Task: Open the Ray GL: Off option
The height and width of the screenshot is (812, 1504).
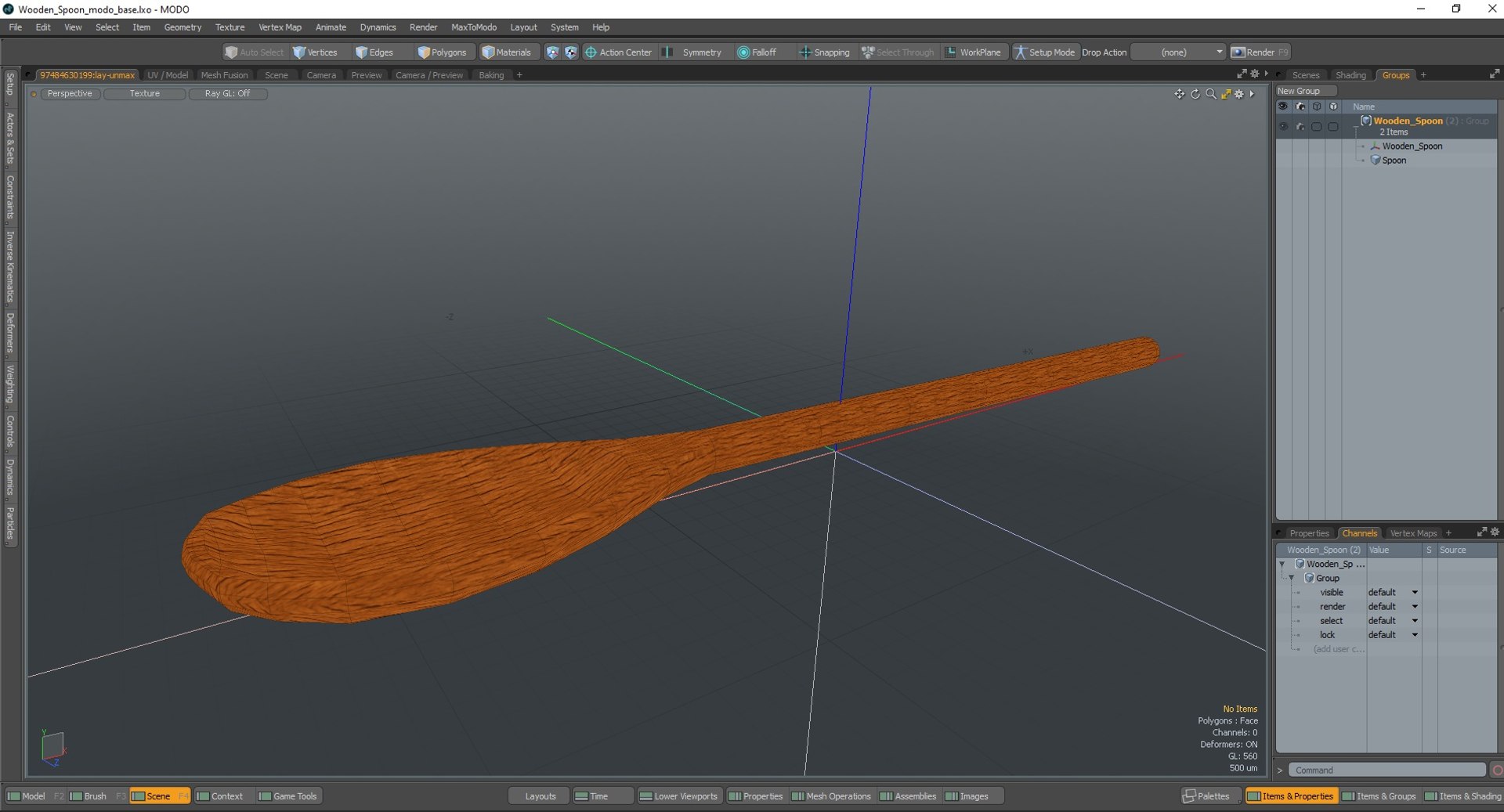Action: (227, 94)
